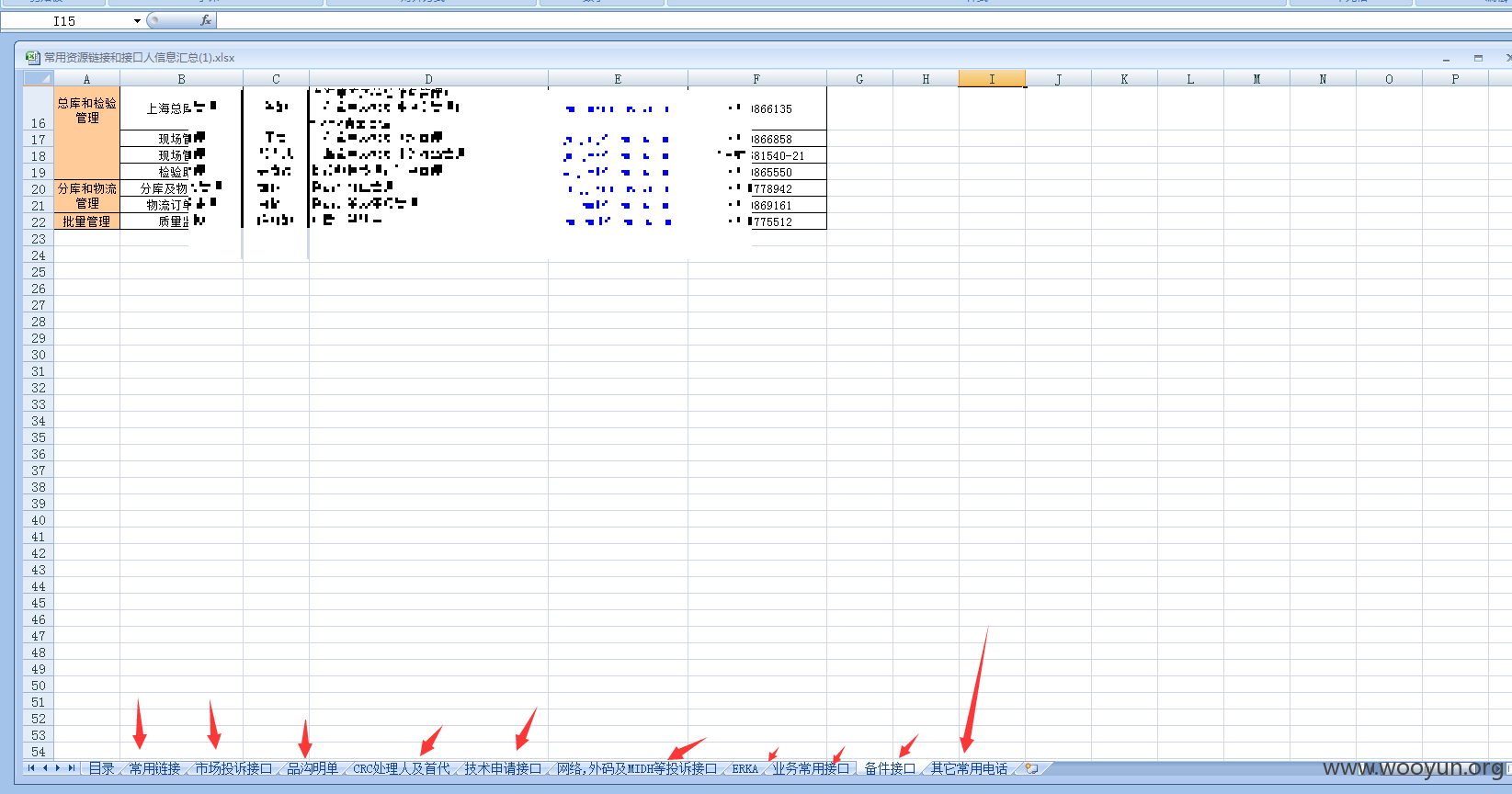Switch to CRC处理人及首代 sheet tab
Screen dimensions: 1512x794
tap(402, 768)
